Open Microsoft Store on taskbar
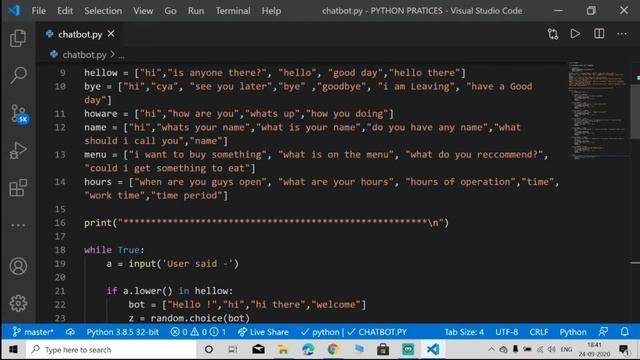Screen dimensions: 640x360 [383, 350]
